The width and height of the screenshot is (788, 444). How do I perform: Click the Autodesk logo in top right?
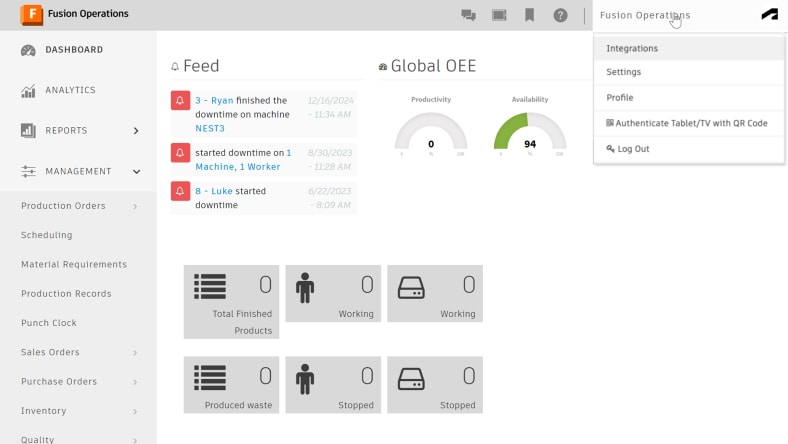pos(769,15)
